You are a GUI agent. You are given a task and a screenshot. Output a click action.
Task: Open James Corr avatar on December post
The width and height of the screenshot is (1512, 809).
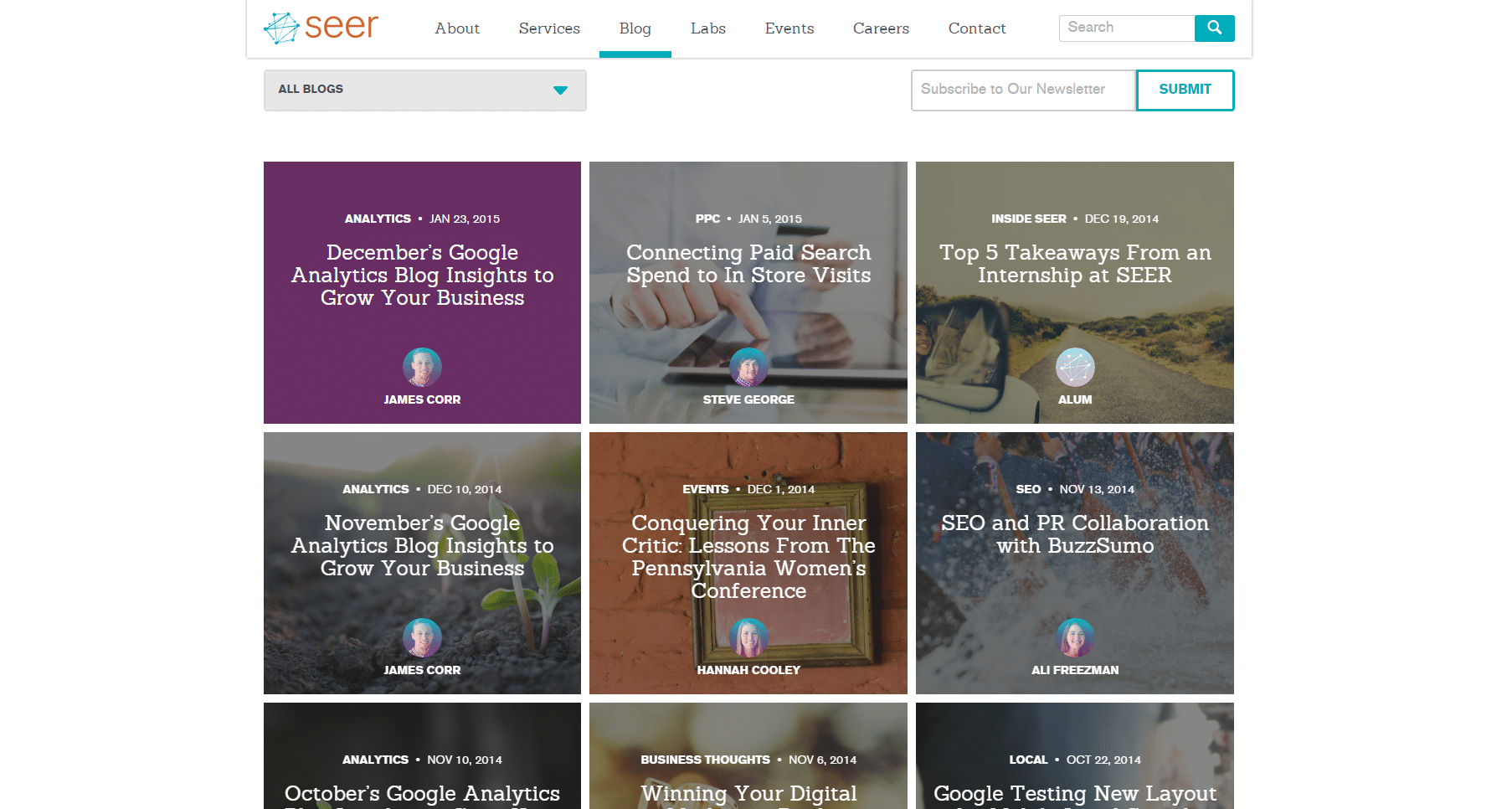[422, 367]
